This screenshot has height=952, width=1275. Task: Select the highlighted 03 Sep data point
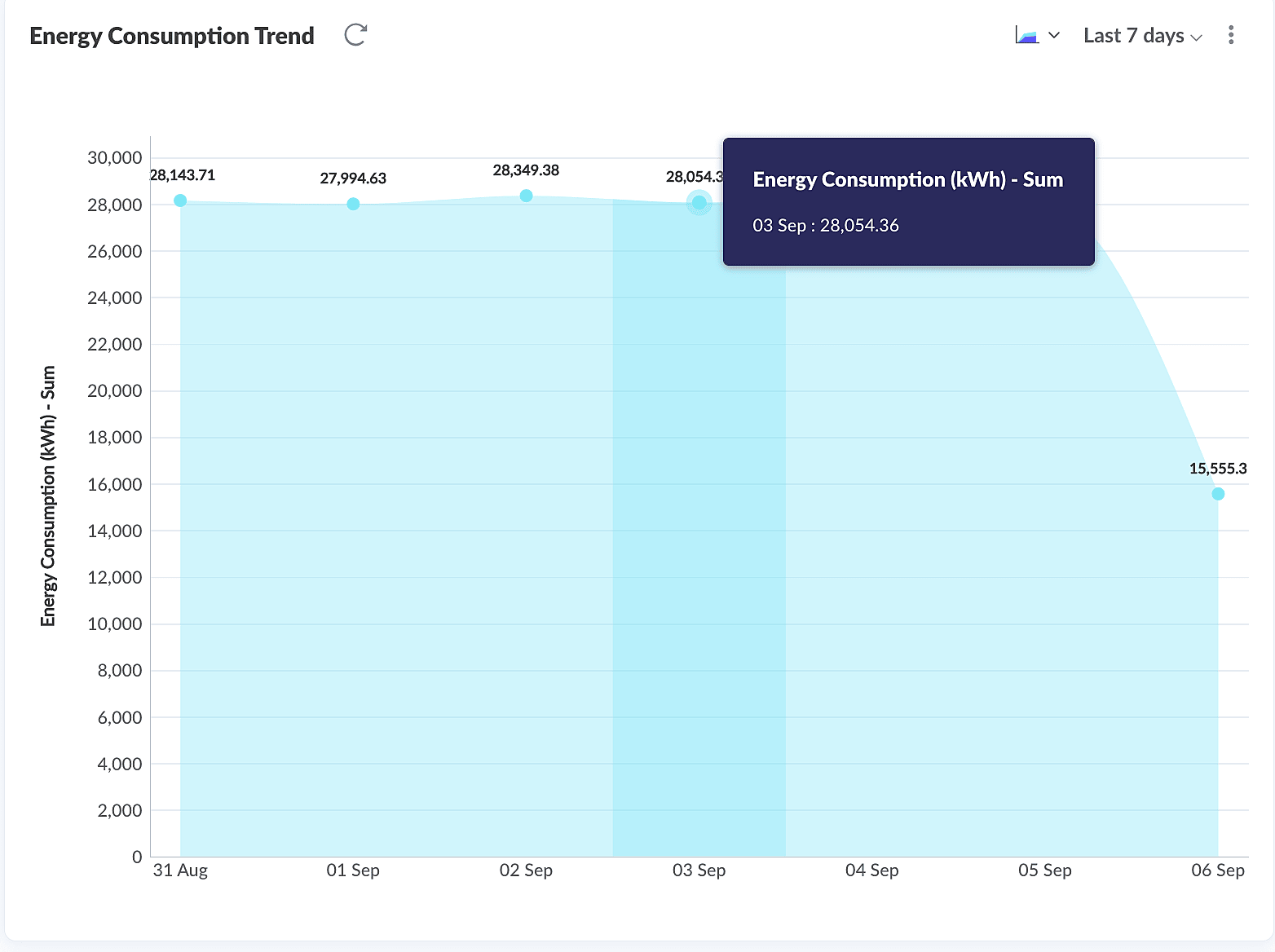click(699, 202)
